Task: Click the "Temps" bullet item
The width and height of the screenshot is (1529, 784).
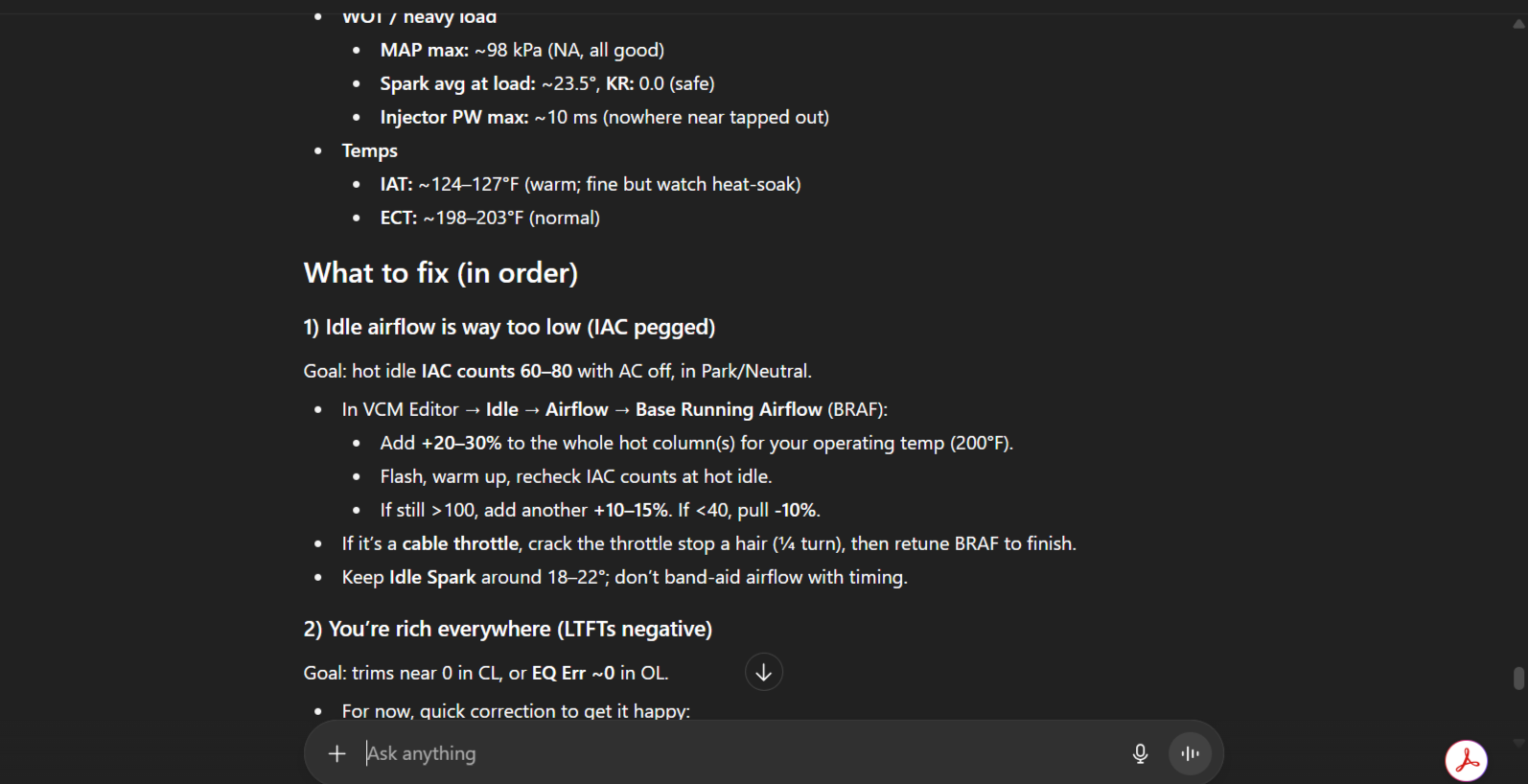Action: (369, 150)
